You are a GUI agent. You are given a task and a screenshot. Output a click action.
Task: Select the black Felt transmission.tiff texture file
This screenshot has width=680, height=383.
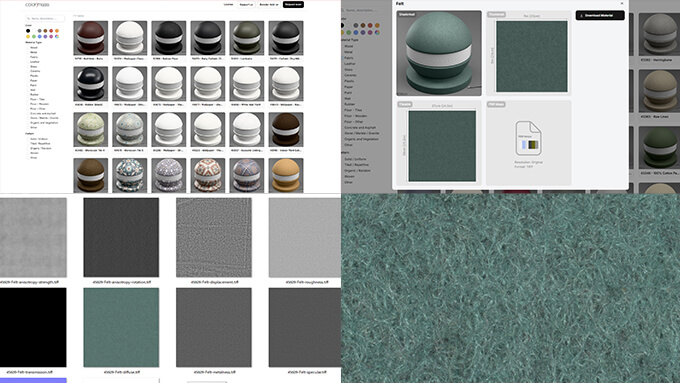click(33, 327)
